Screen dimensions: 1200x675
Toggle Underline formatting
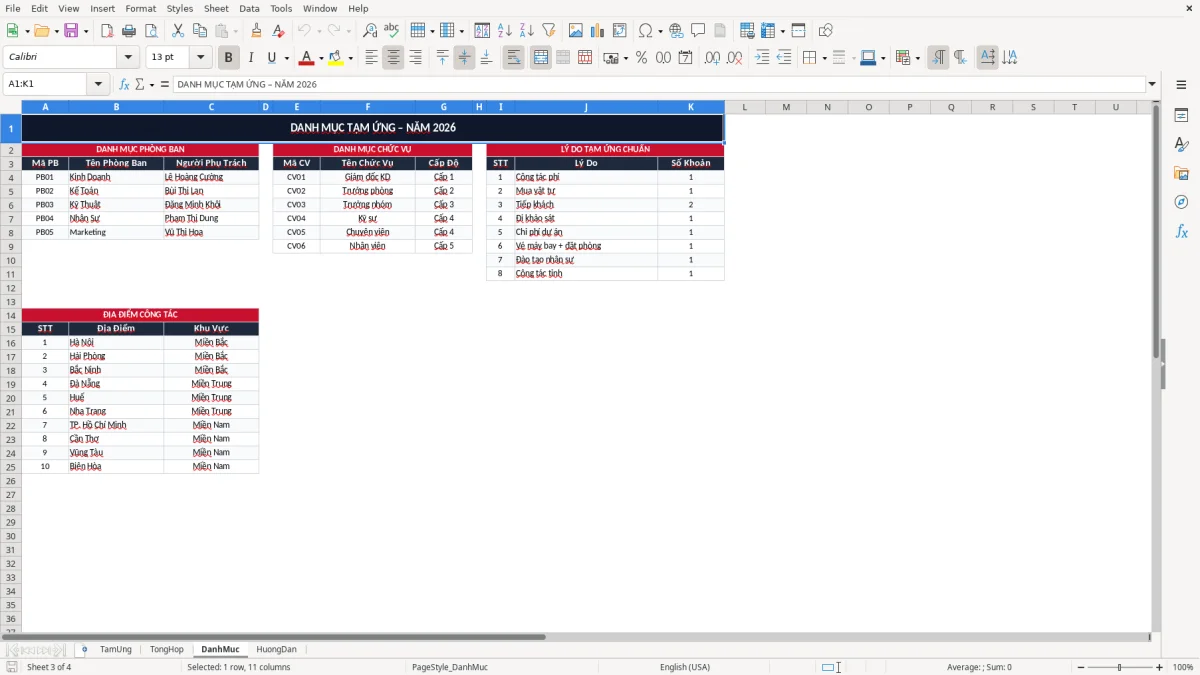coord(271,58)
